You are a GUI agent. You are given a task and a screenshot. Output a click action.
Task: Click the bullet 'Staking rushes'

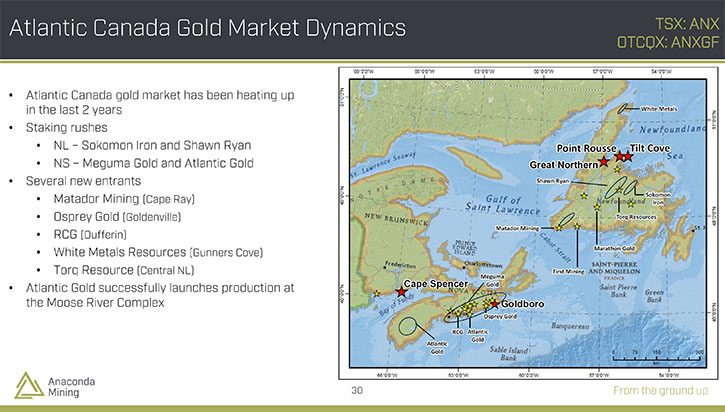(x=67, y=128)
